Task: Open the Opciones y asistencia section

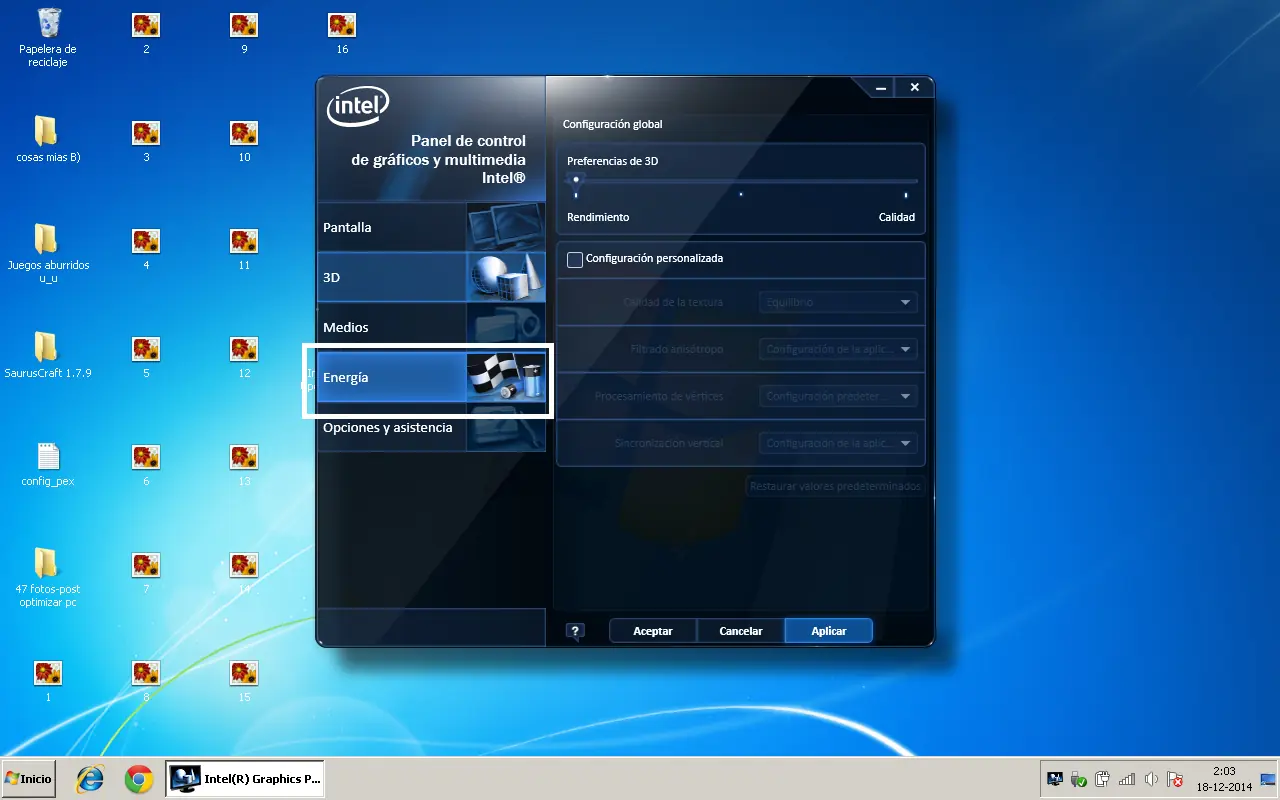Action: pyautogui.click(x=431, y=427)
